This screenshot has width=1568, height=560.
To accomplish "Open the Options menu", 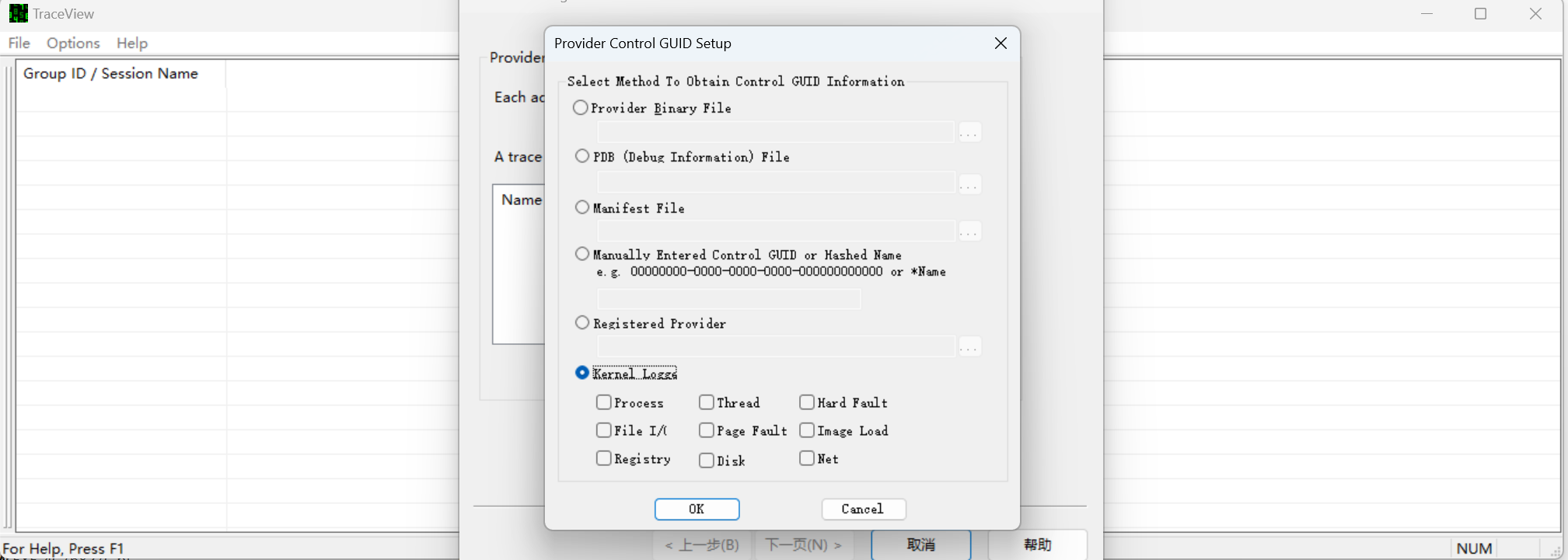I will tap(73, 43).
